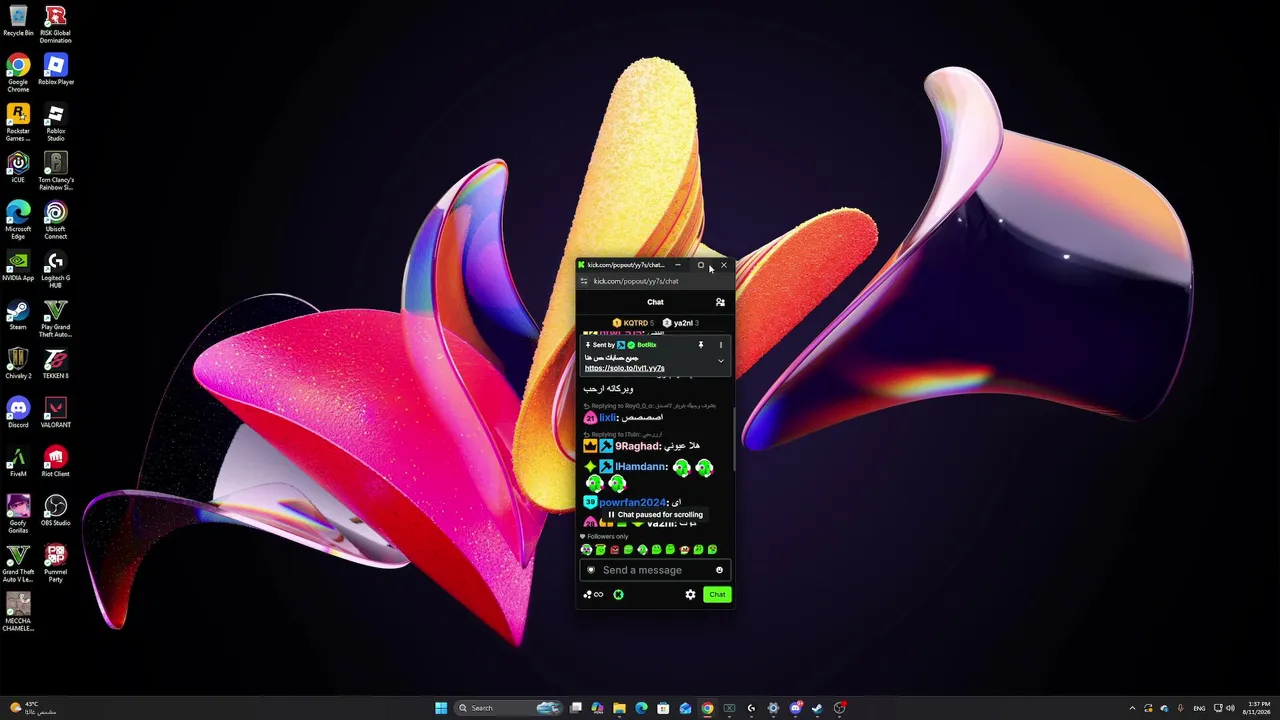Select OBS Studio desktop icon
Image resolution: width=1280 pixels, height=720 pixels.
[x=55, y=510]
